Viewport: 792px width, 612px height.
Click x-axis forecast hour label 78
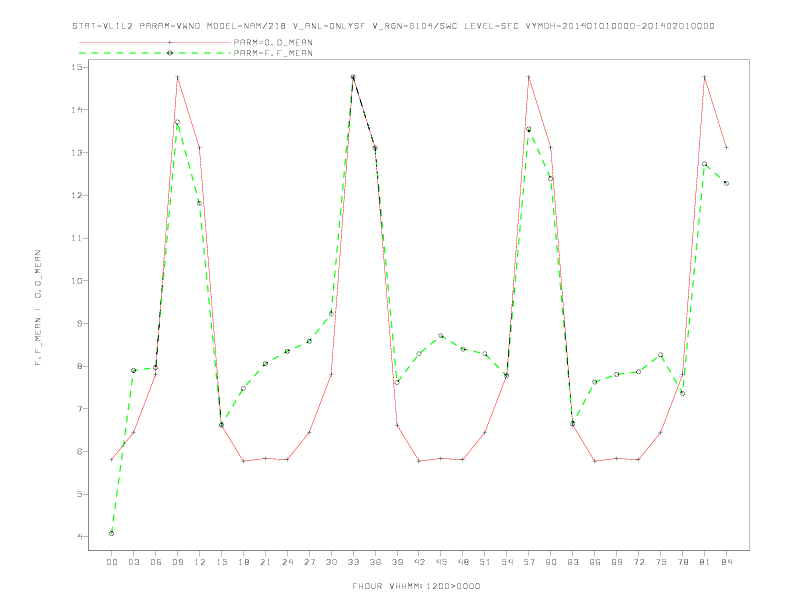(x=682, y=562)
